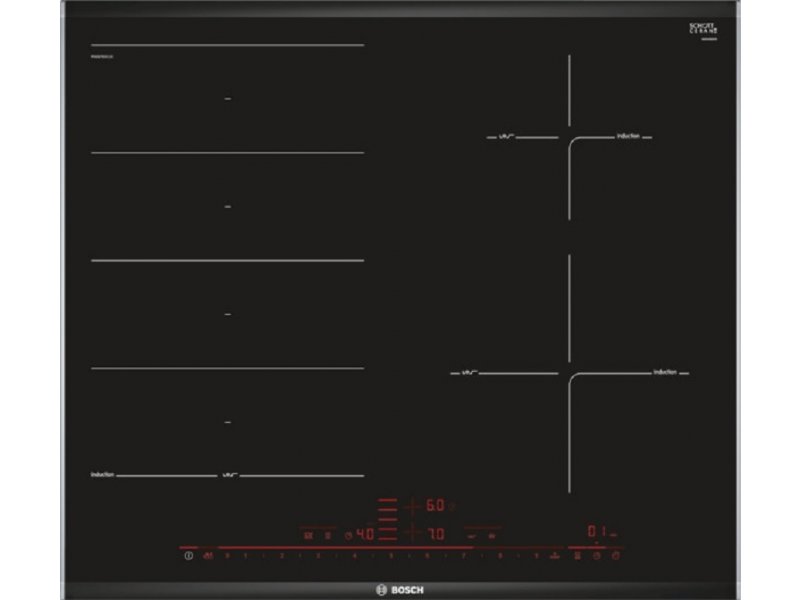Screen dimensions: 800x600
Task: Tap the second symbol right of the 7.0 display
Action: [x=492, y=536]
